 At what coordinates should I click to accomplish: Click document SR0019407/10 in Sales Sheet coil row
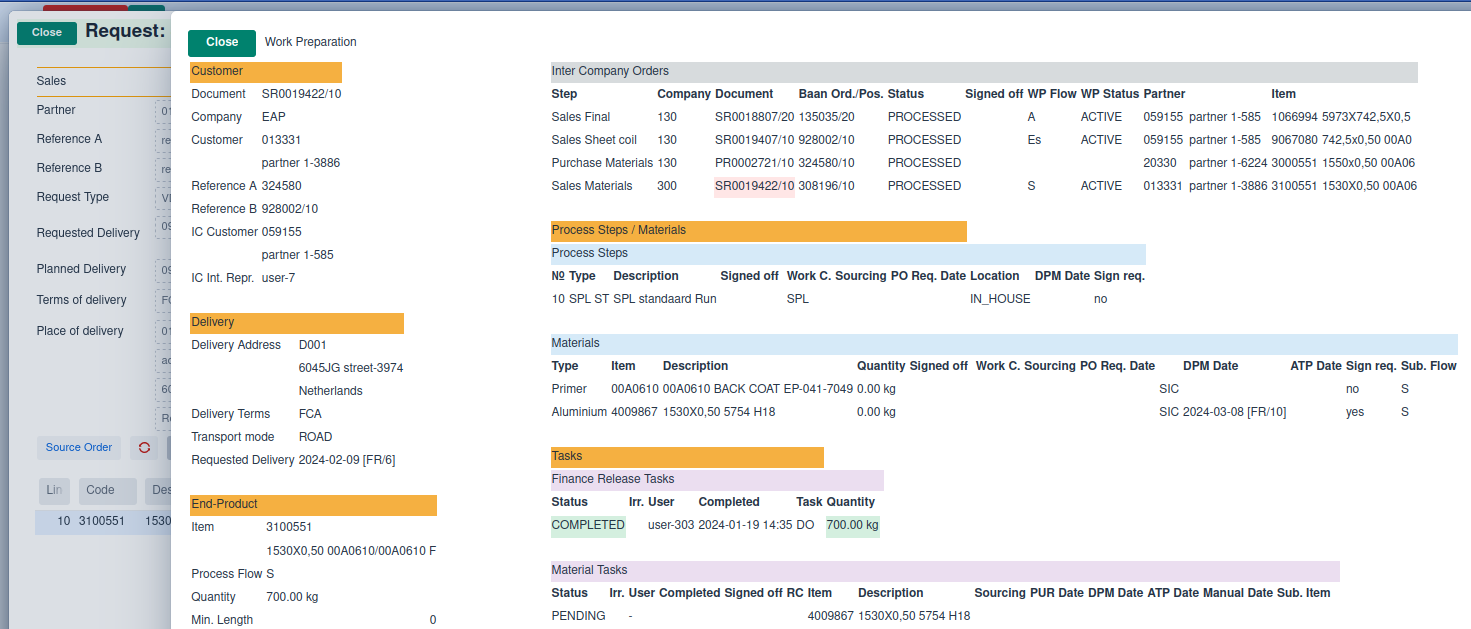754,140
